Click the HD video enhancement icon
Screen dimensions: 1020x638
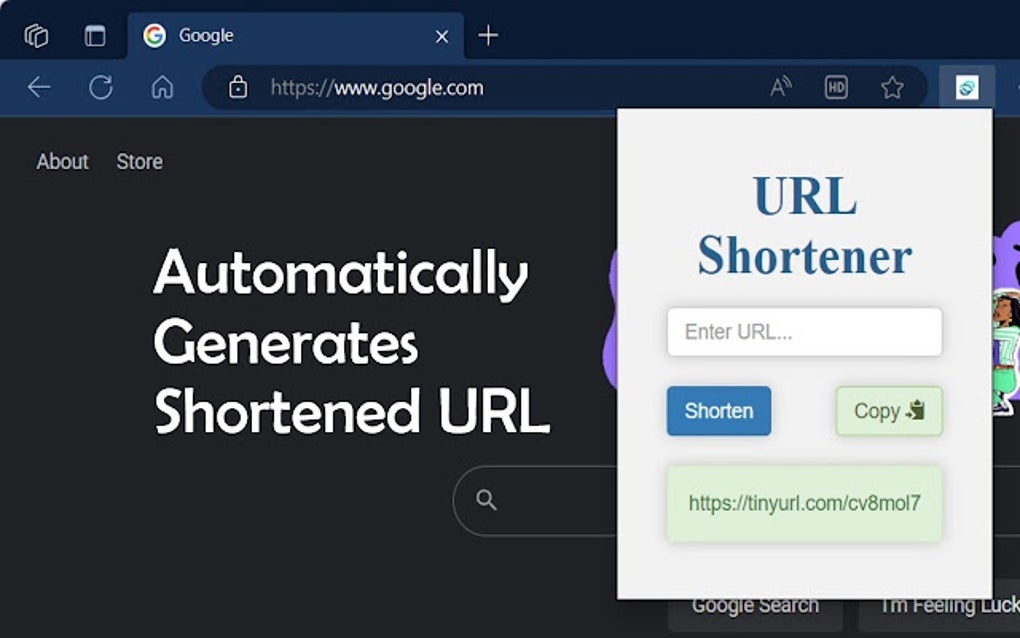click(836, 87)
